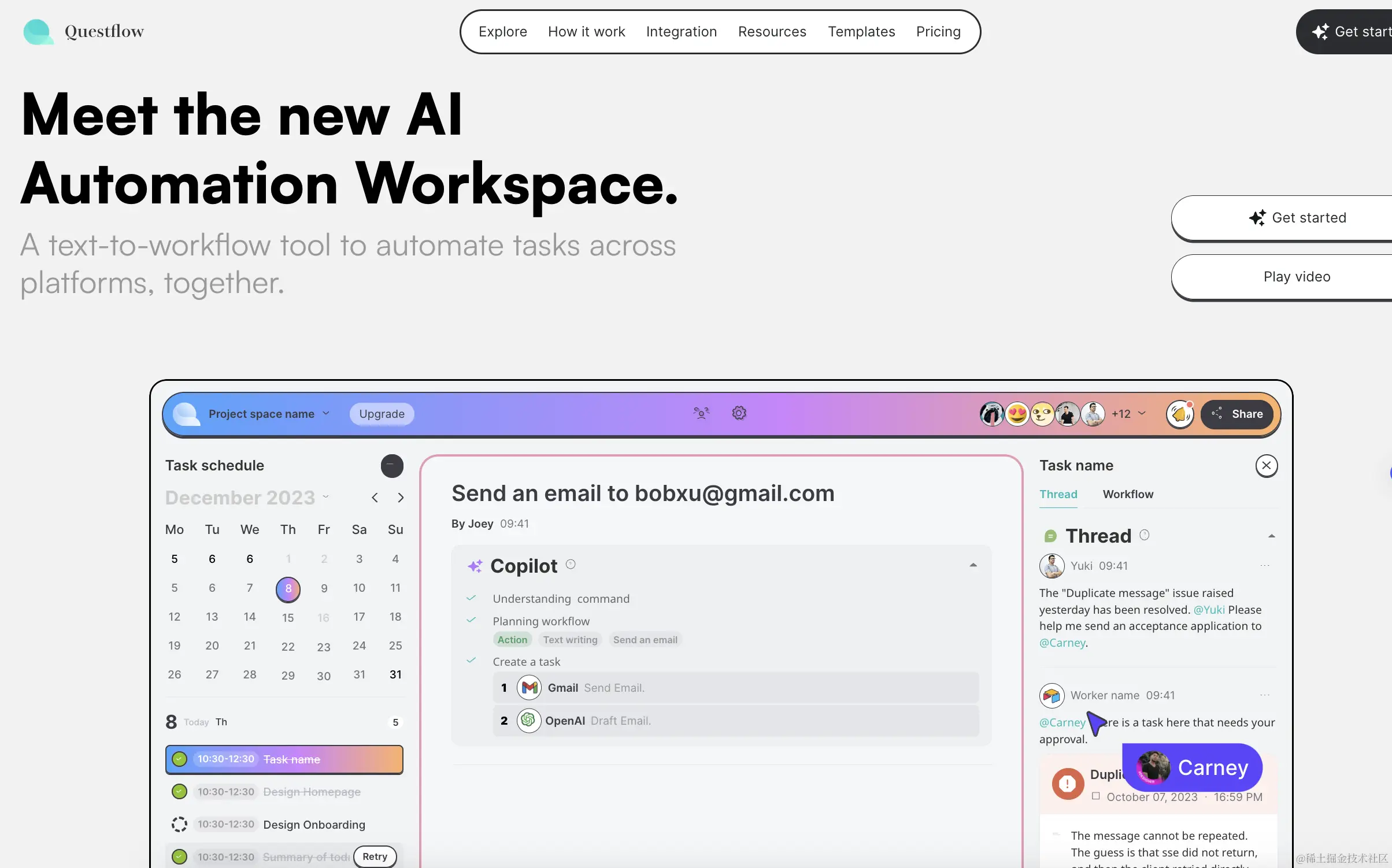The image size is (1392, 868).
Task: Click the settings gear in workspace bar
Action: click(739, 413)
